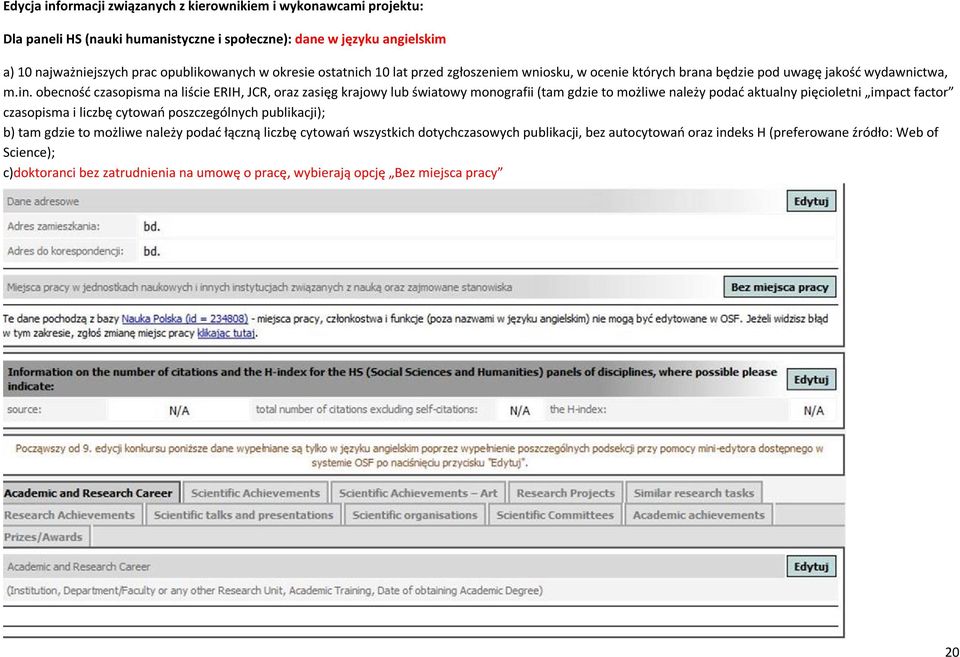The height and width of the screenshot is (657, 960).
Task: Click the 'Dane adresowe' header text
Action: pos(43,201)
